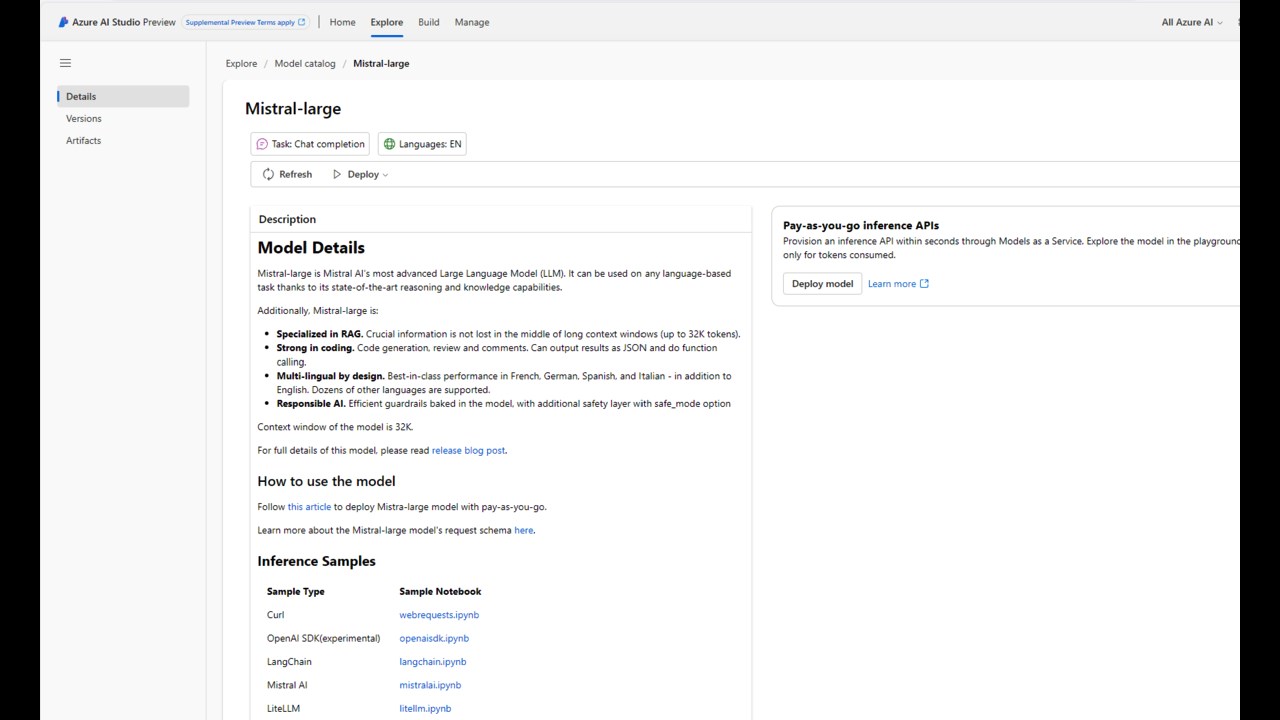Open the Supplemental Preview Terms external link

click(245, 22)
